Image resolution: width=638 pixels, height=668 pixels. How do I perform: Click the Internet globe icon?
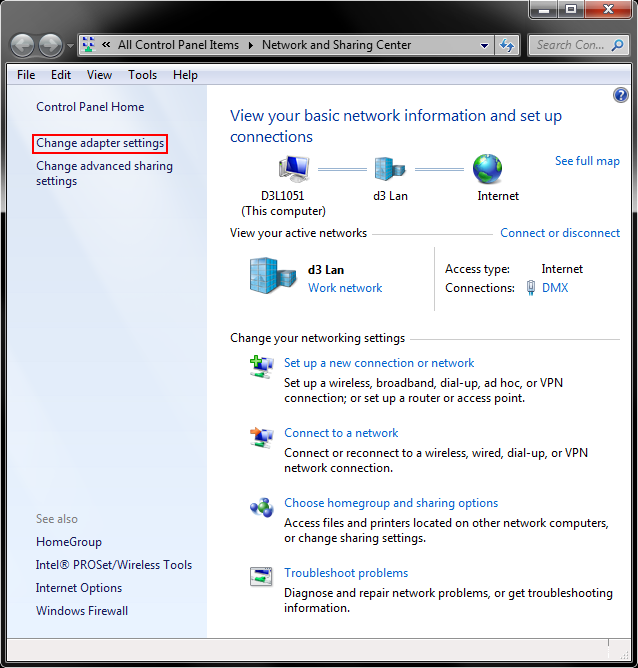[488, 169]
